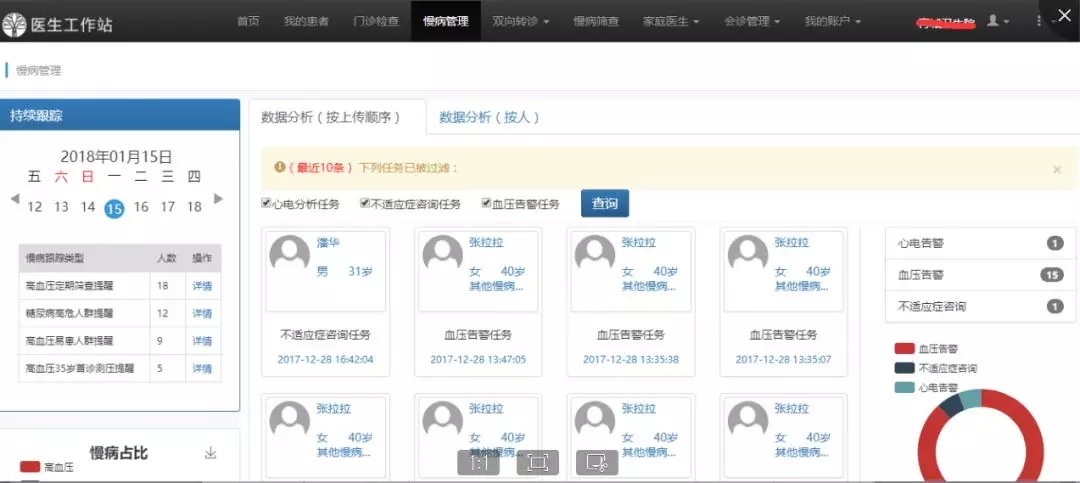Click the red 血压告警 legend swatch
This screenshot has width=1080, height=483.
(904, 349)
